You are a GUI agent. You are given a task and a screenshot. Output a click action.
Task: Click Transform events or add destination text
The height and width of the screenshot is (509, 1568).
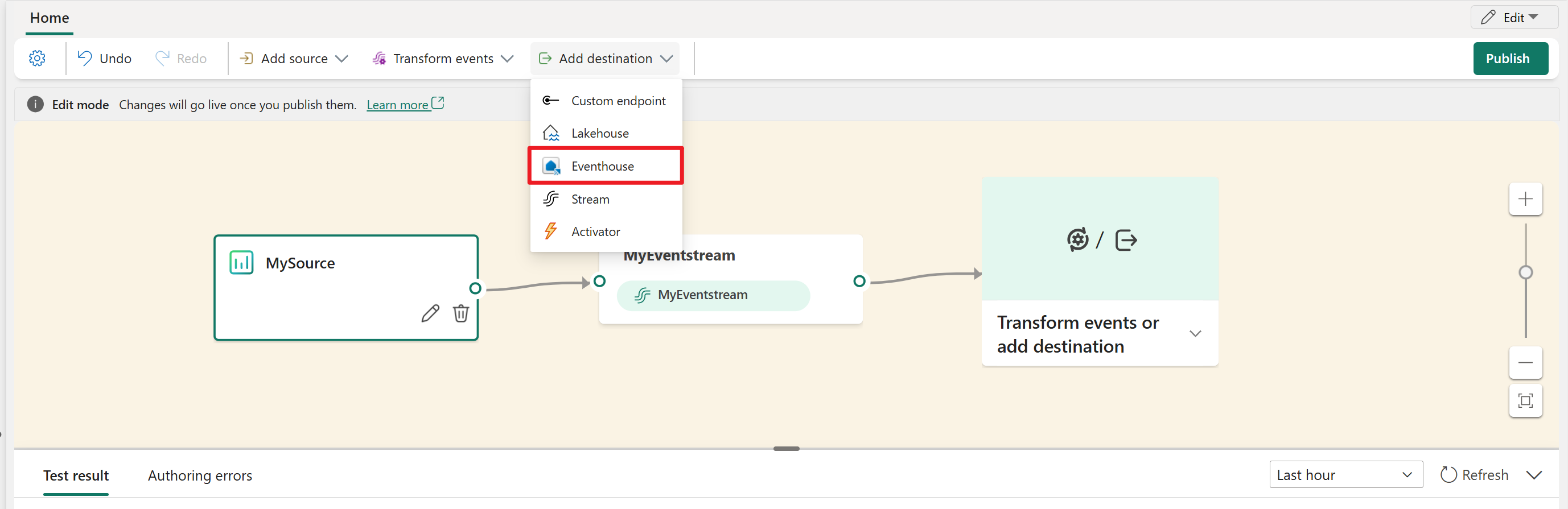(1077, 334)
